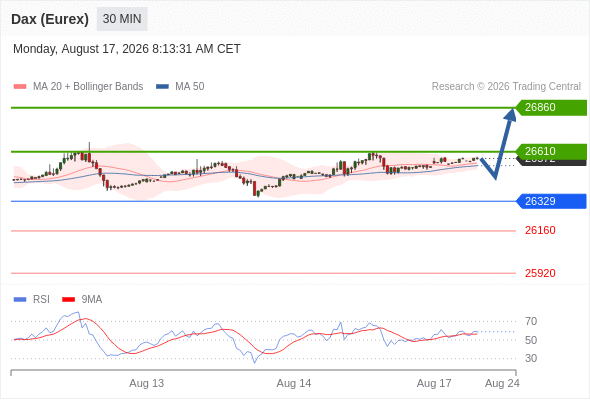The width and height of the screenshot is (590, 400).
Task: Click the Aug 24 date axis label
Action: (x=502, y=383)
